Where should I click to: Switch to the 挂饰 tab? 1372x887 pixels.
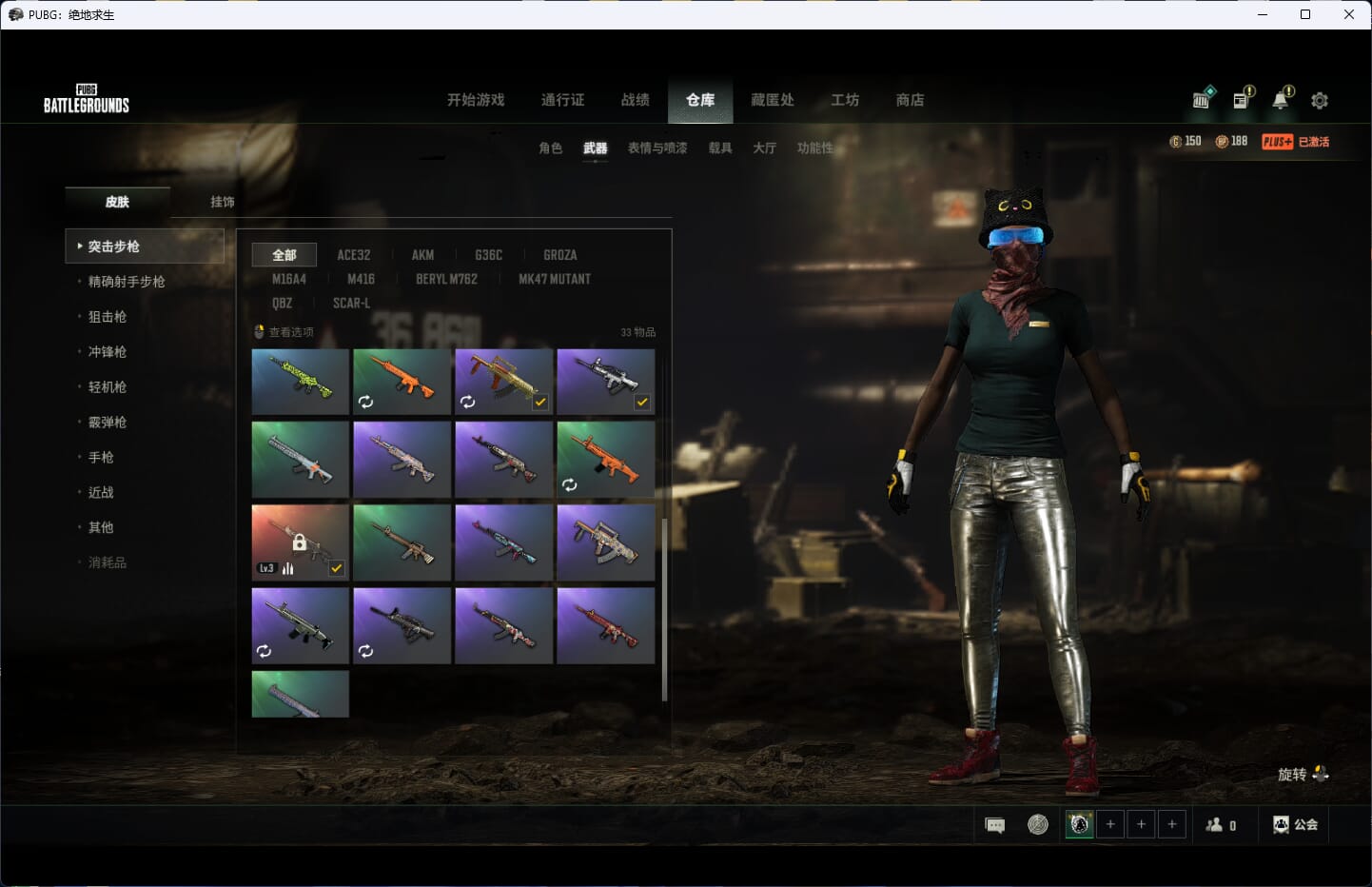[x=223, y=202]
